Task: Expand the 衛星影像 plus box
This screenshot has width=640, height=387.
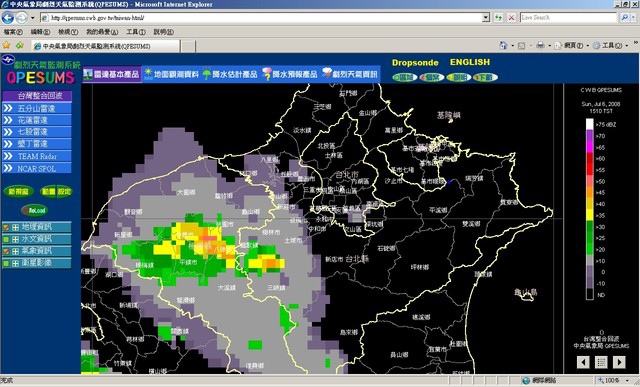Action: (x=15, y=263)
